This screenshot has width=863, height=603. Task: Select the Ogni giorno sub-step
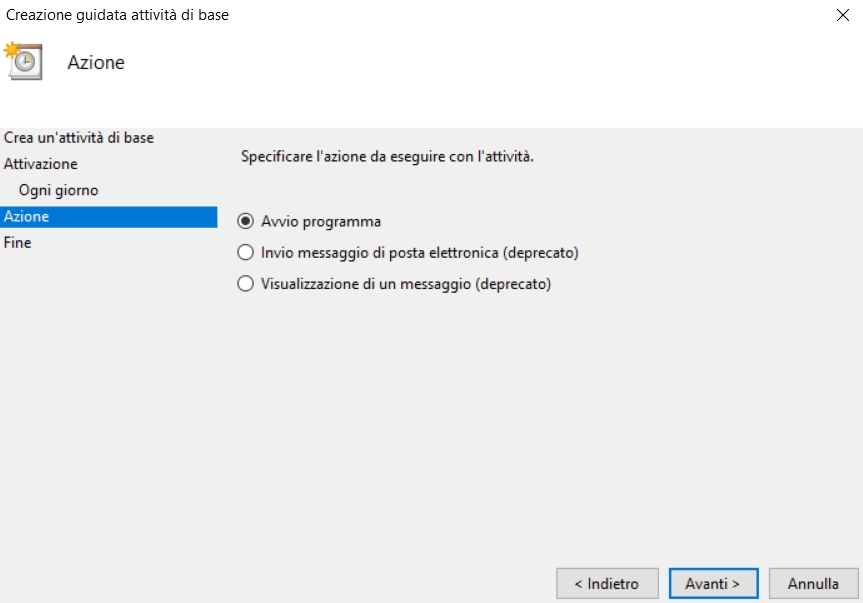(x=58, y=190)
